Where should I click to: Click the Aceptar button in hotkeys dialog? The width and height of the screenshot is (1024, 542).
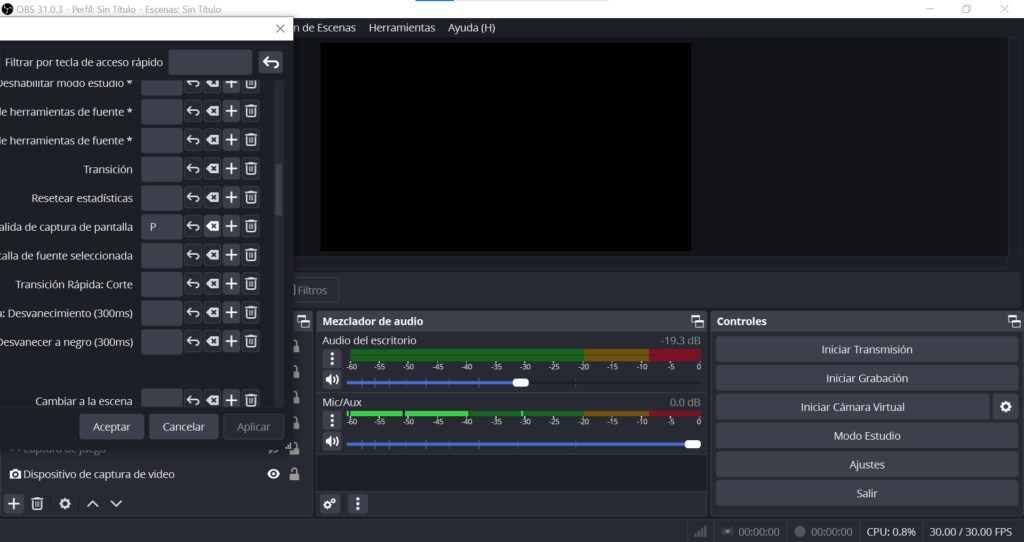111,427
